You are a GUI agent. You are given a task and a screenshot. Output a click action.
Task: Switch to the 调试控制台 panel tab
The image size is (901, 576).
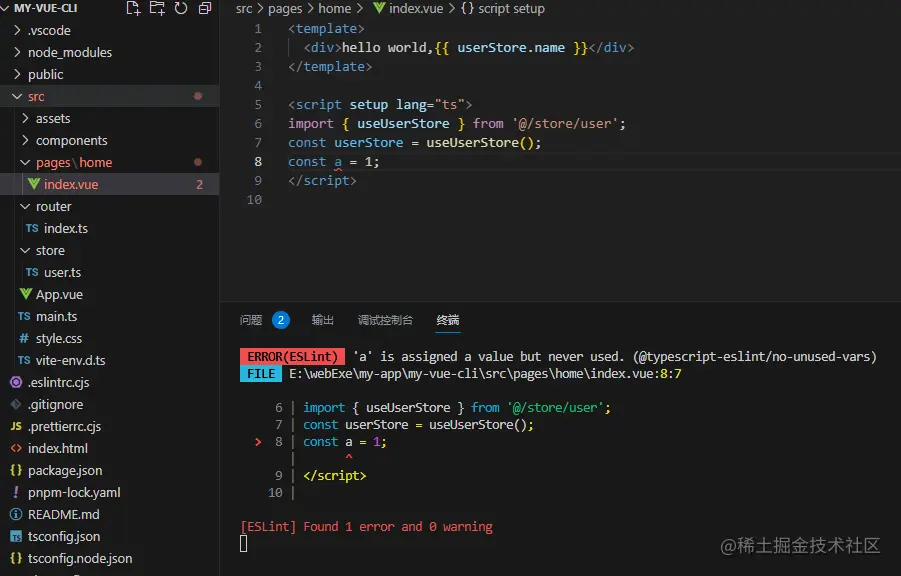click(x=385, y=320)
